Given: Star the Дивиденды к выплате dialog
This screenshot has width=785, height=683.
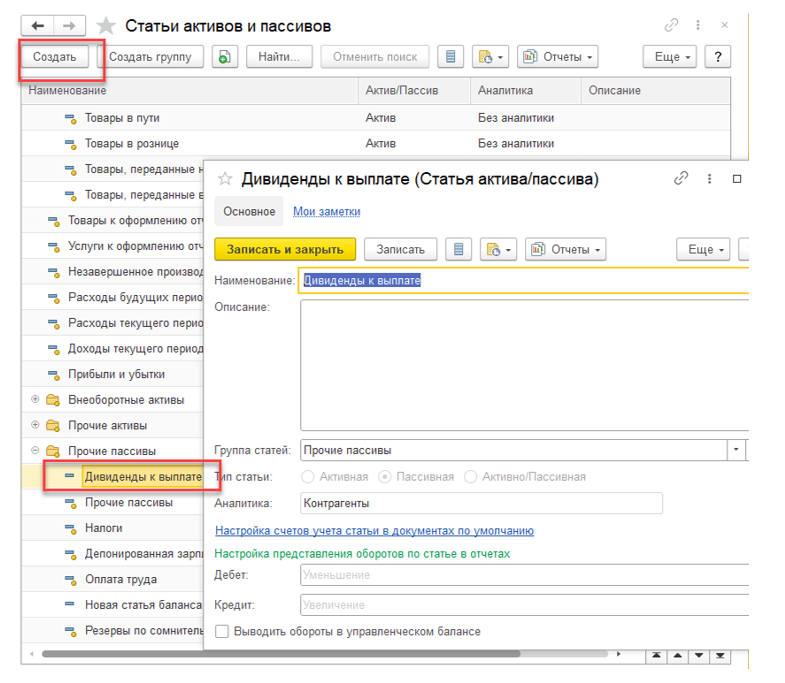Looking at the screenshot, I should [225, 179].
